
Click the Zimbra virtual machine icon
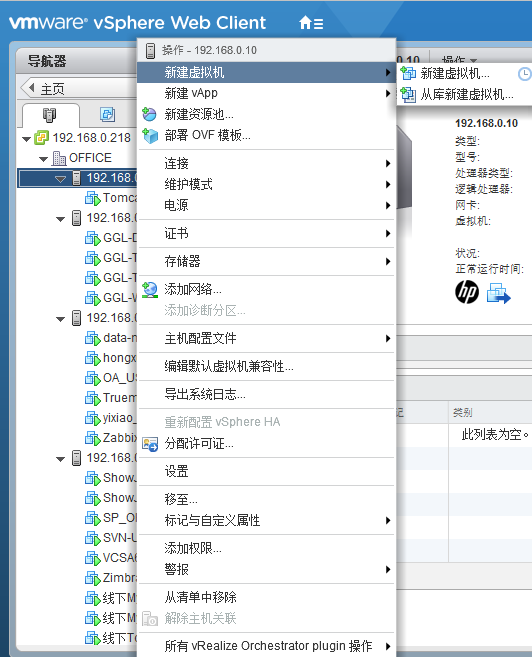click(92, 579)
